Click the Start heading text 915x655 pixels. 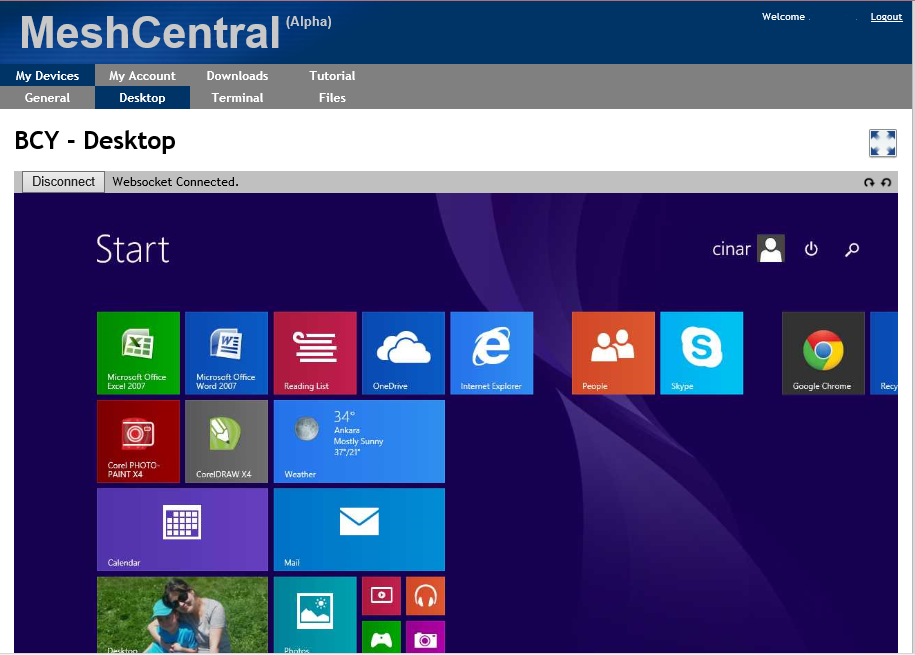click(133, 249)
